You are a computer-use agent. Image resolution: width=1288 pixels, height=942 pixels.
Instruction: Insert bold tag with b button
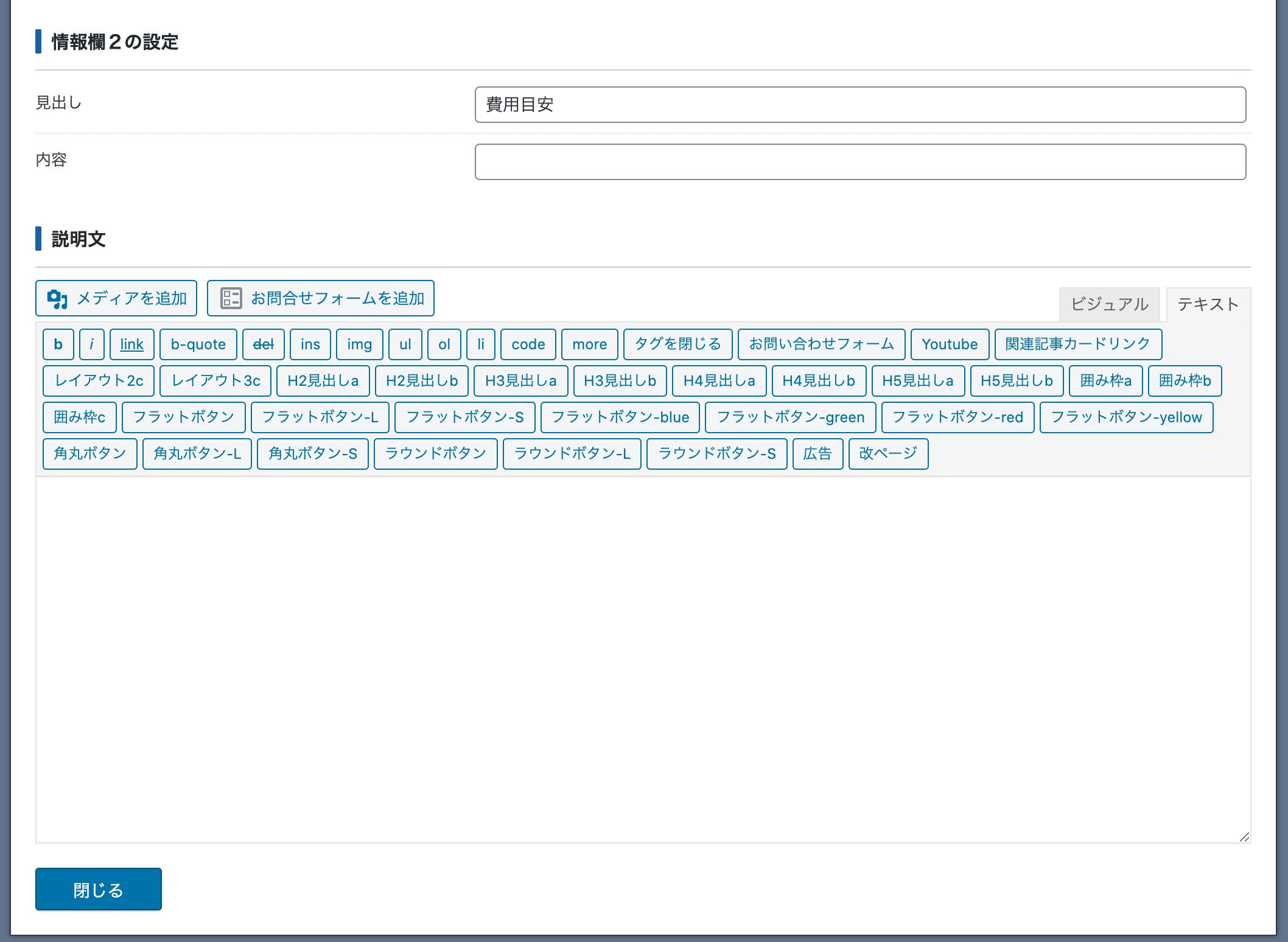pyautogui.click(x=58, y=344)
